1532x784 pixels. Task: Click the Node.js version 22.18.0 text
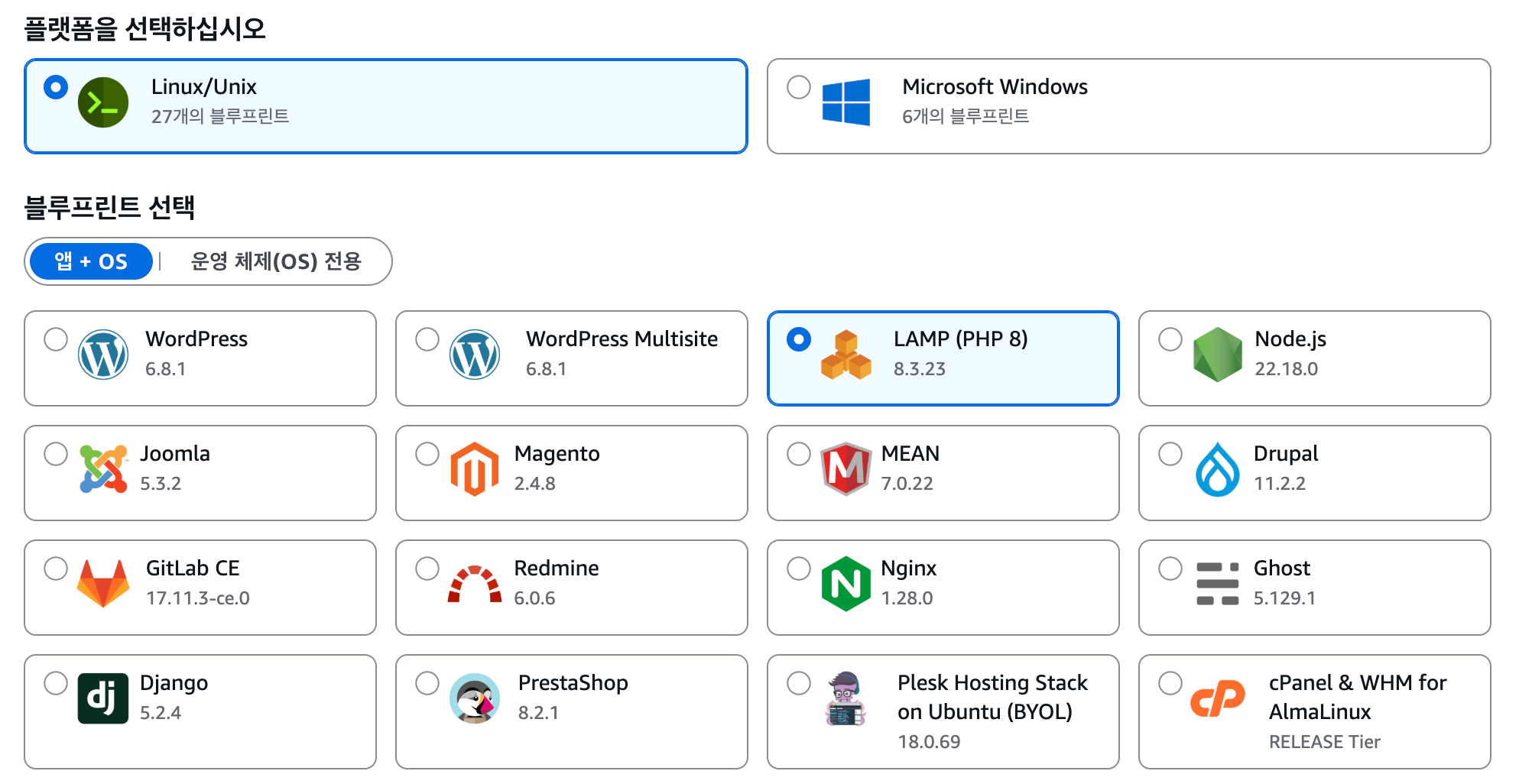click(x=1286, y=369)
